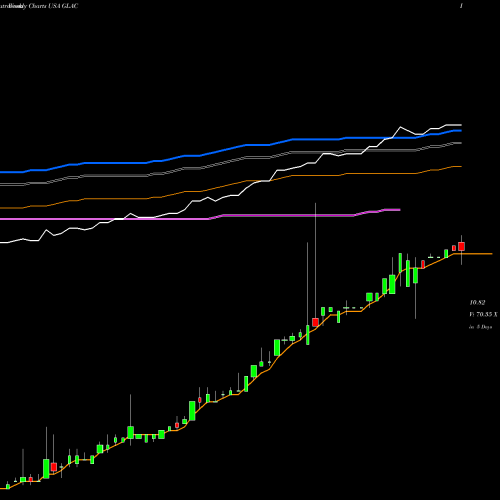Click the red candlestick with the tallest wick
This screenshot has height=500, width=500.
tap(315, 322)
